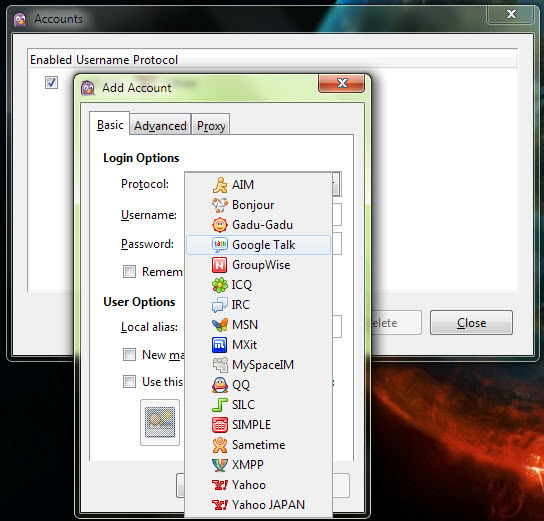The width and height of the screenshot is (544, 521).
Task: Click the Google Talk bubble icon
Action: 220,245
